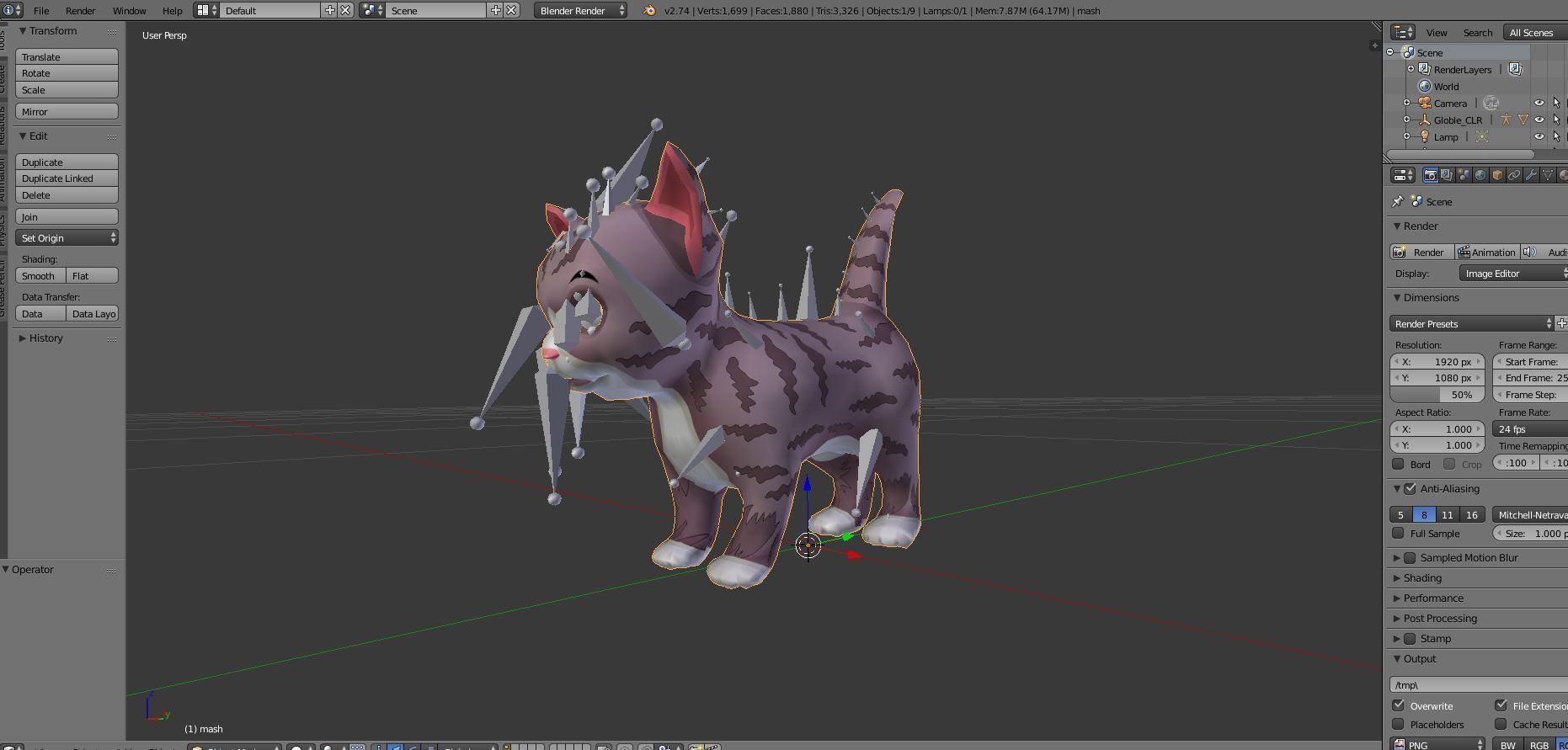Switch to the Object Data properties tab
Image resolution: width=1568 pixels, height=750 pixels.
pos(1548,175)
